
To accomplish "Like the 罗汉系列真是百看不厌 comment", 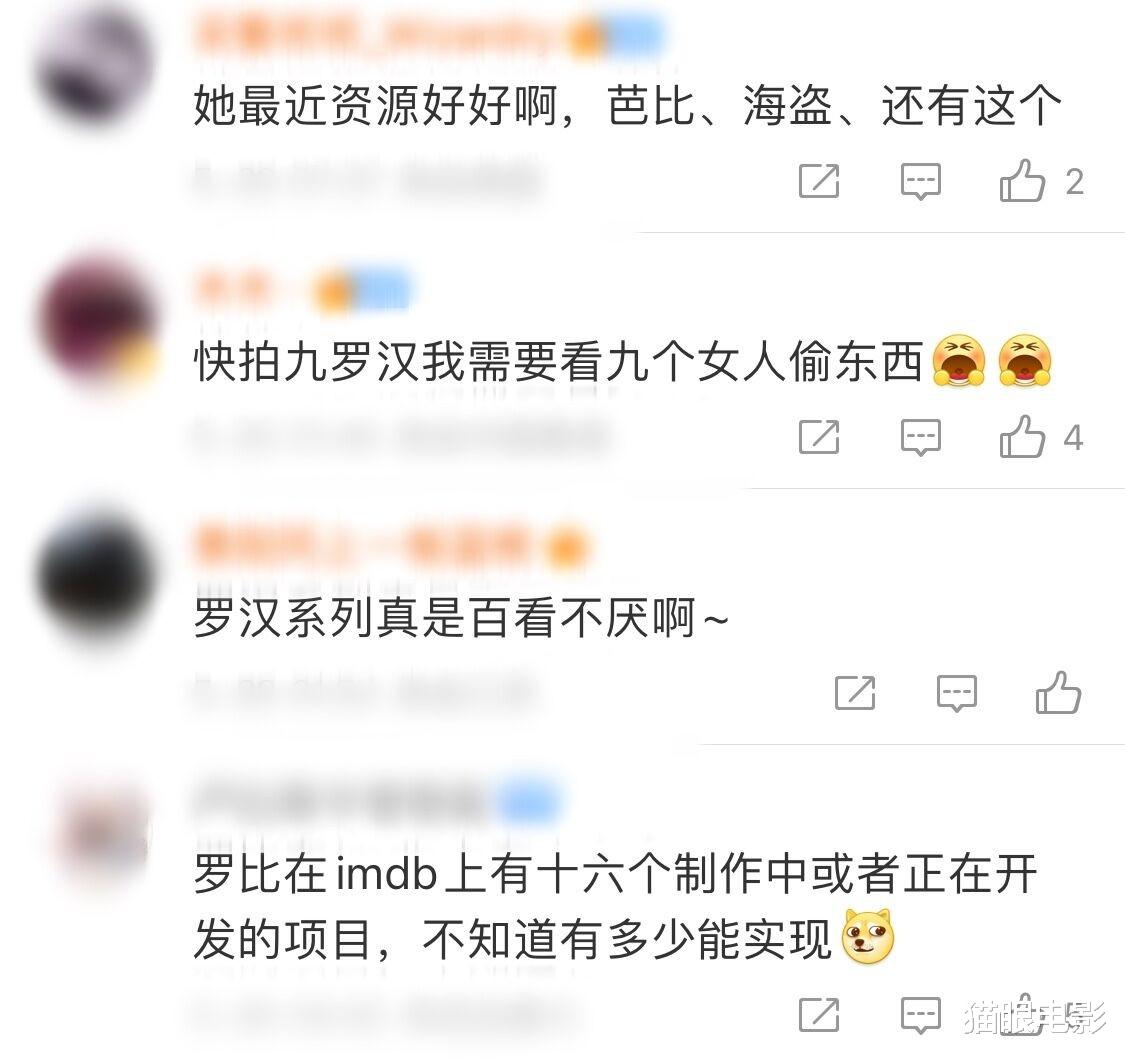I will click(x=1058, y=691).
